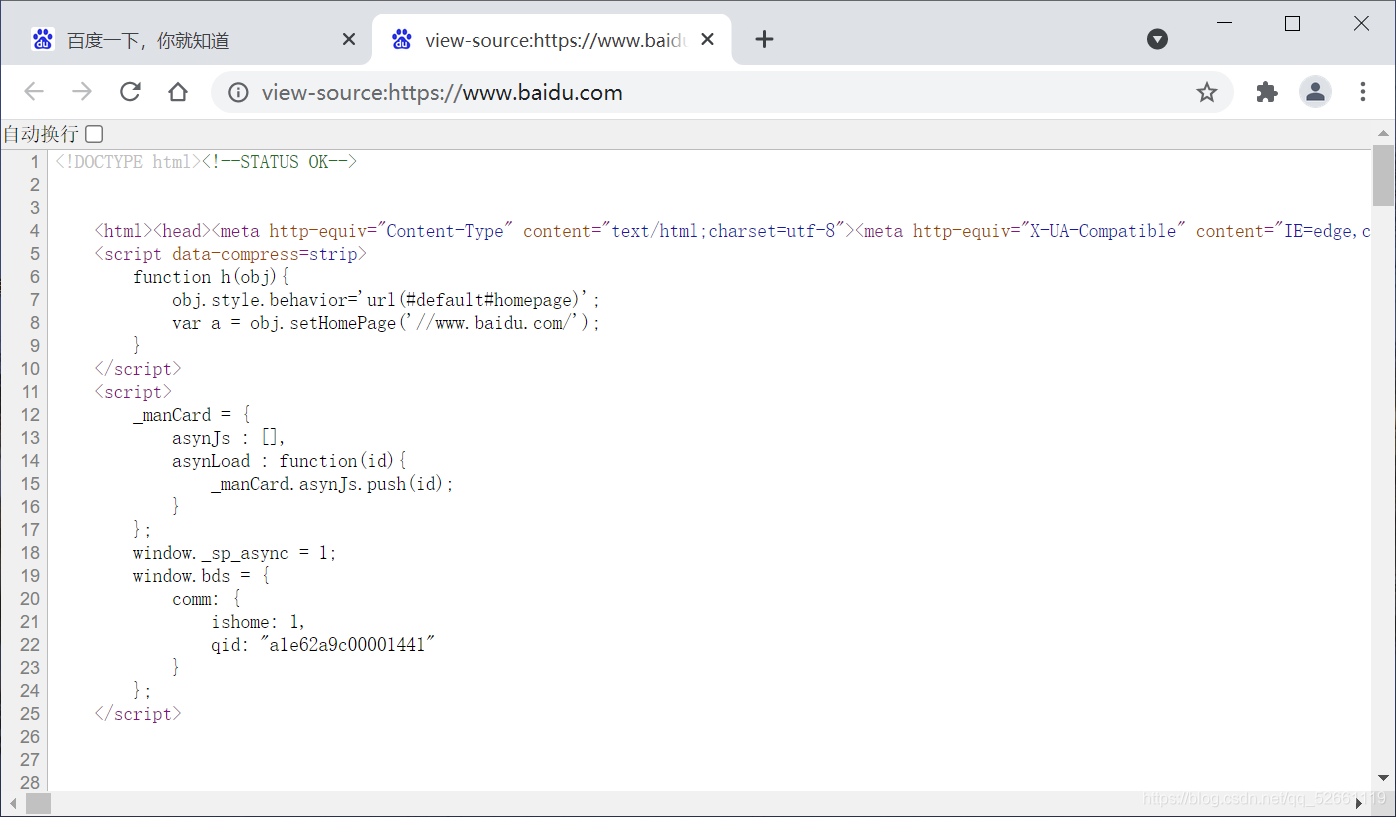Click the horizontal scrollbar thumb
Screen dimensions: 1396x817
38,803
